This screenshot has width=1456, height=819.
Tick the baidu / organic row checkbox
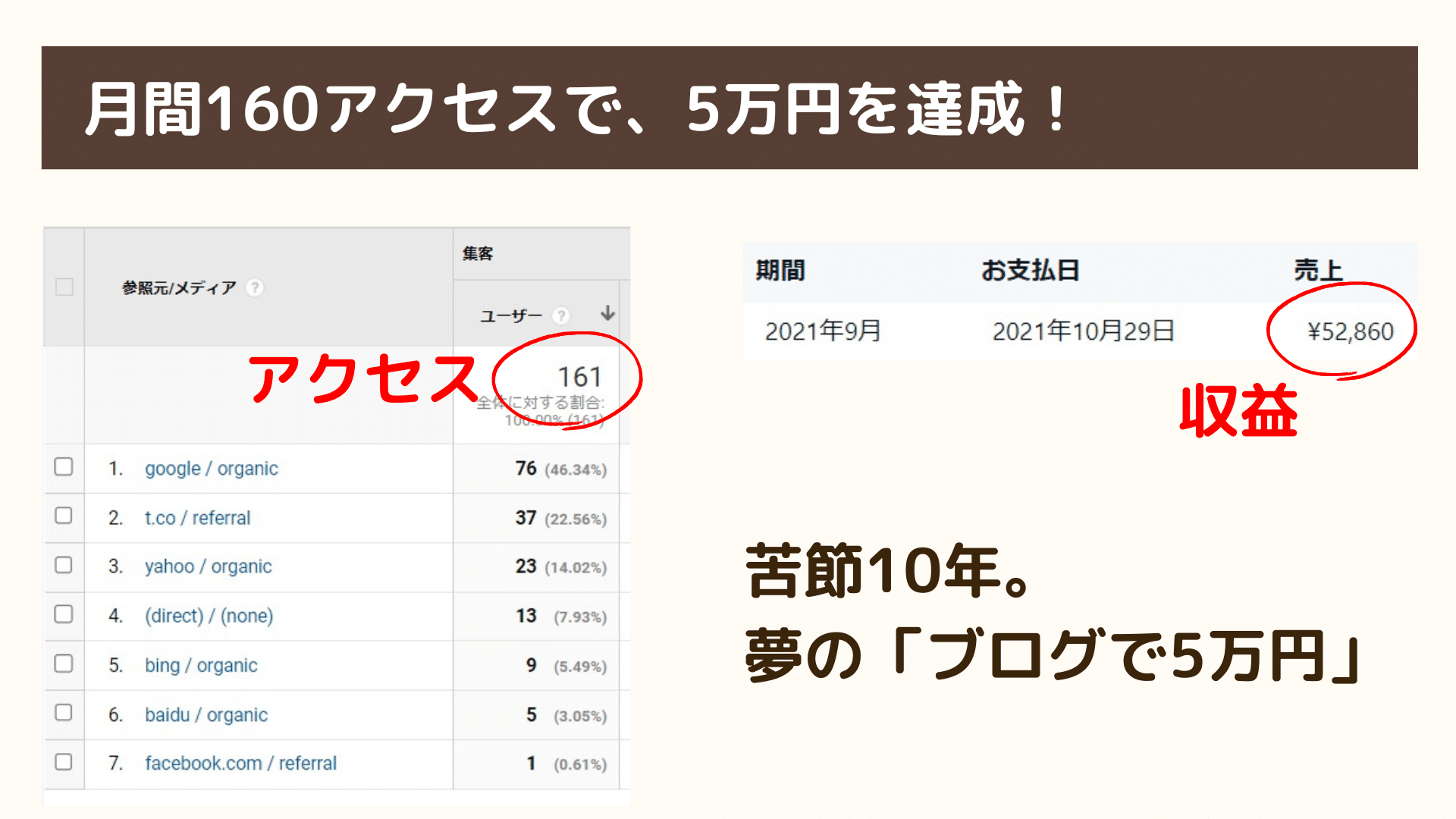point(64,712)
